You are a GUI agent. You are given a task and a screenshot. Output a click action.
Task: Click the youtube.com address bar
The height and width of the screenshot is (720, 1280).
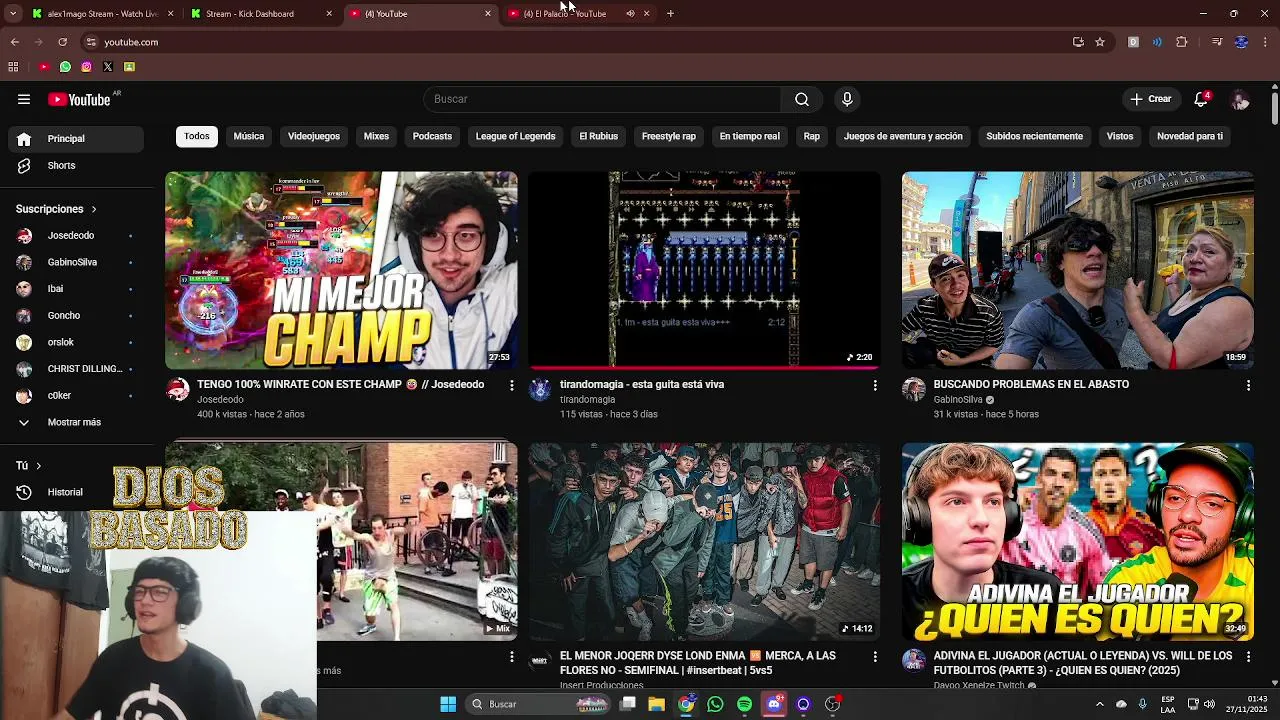[570, 42]
